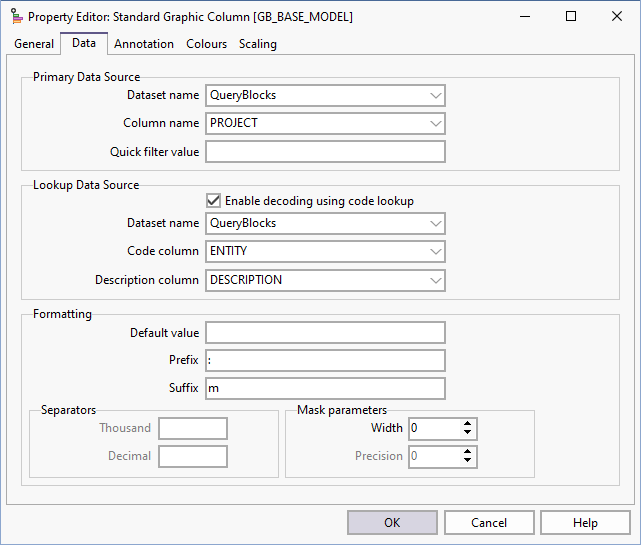Decrease the mask Width value

point(468,434)
